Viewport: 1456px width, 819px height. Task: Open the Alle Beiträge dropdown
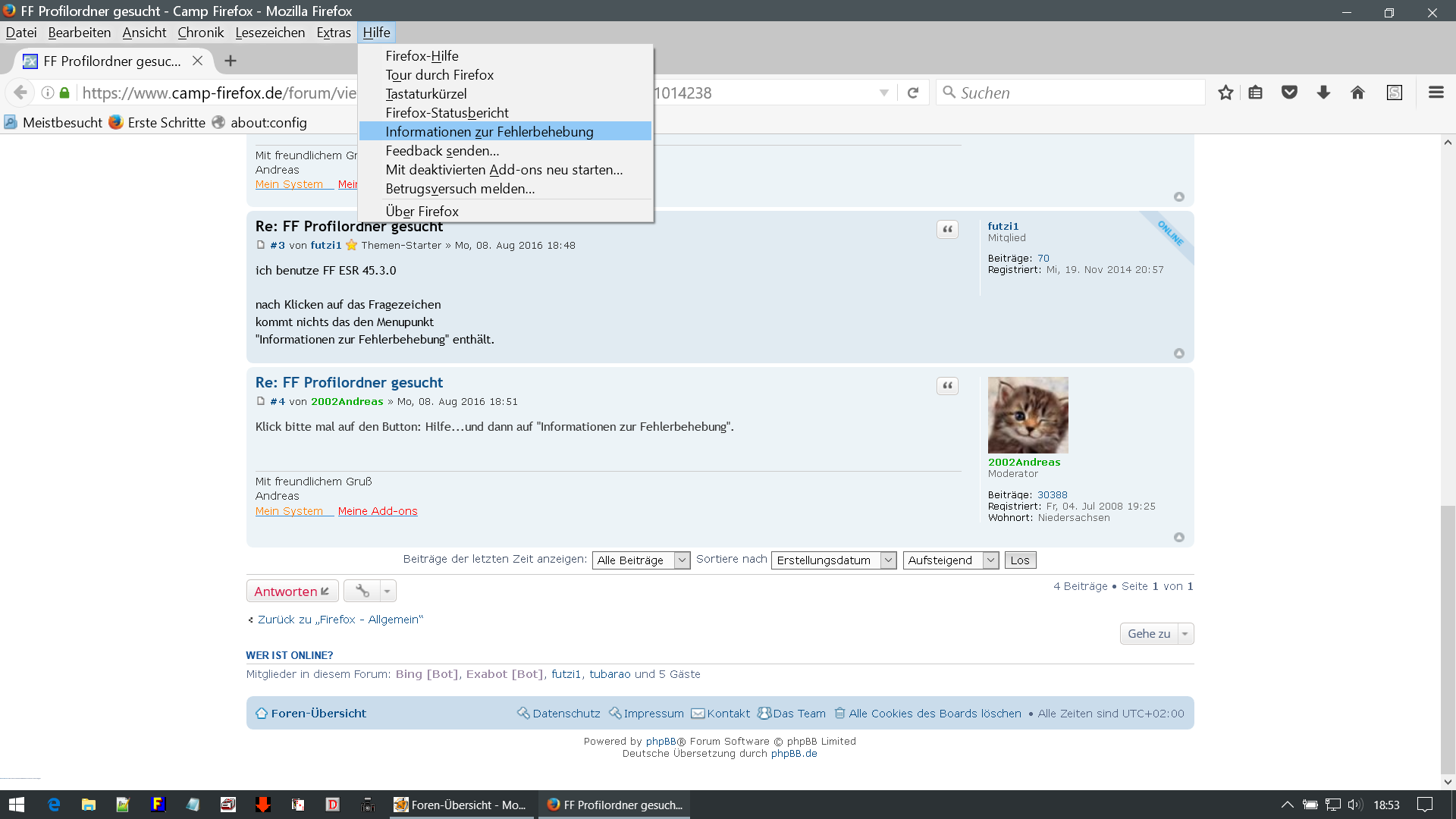pos(641,560)
